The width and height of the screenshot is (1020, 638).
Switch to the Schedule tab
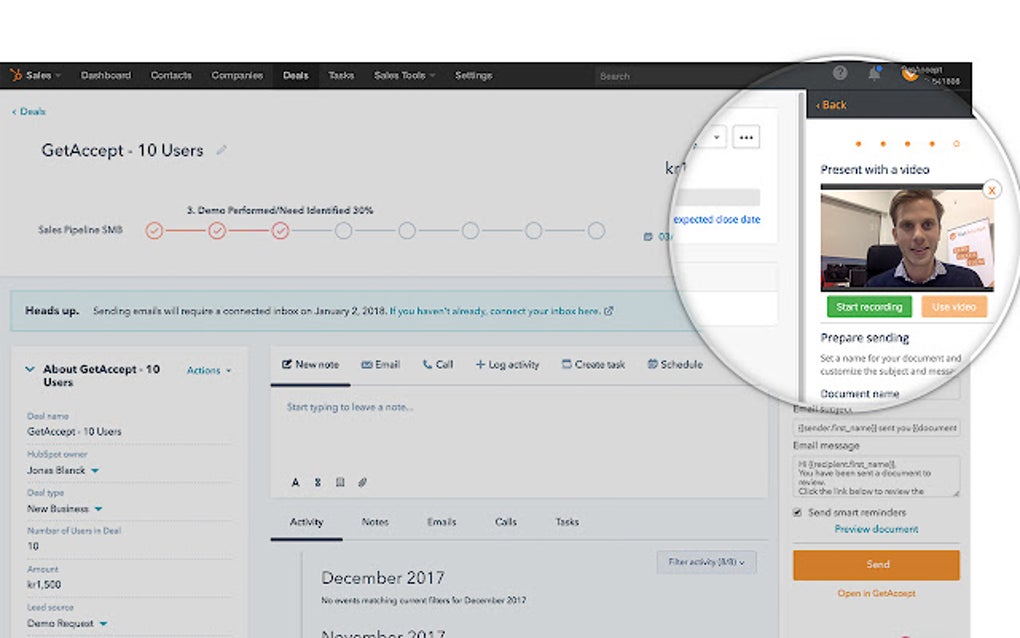pos(675,365)
